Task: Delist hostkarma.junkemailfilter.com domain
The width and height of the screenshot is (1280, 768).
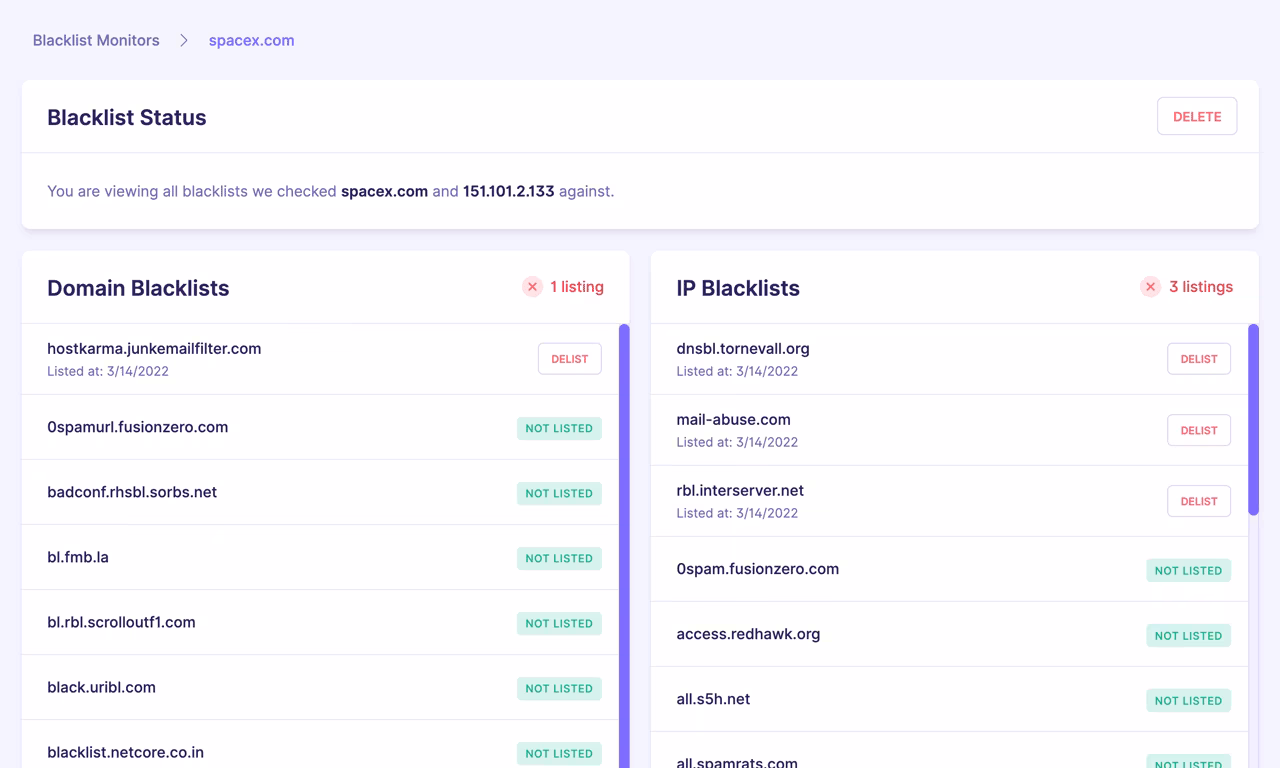Action: point(569,358)
